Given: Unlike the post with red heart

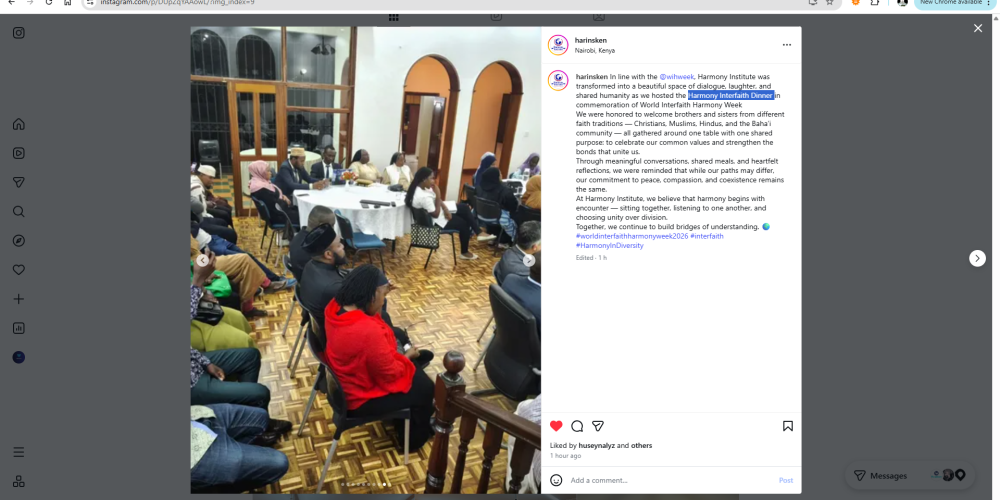Looking at the screenshot, I should coord(556,426).
